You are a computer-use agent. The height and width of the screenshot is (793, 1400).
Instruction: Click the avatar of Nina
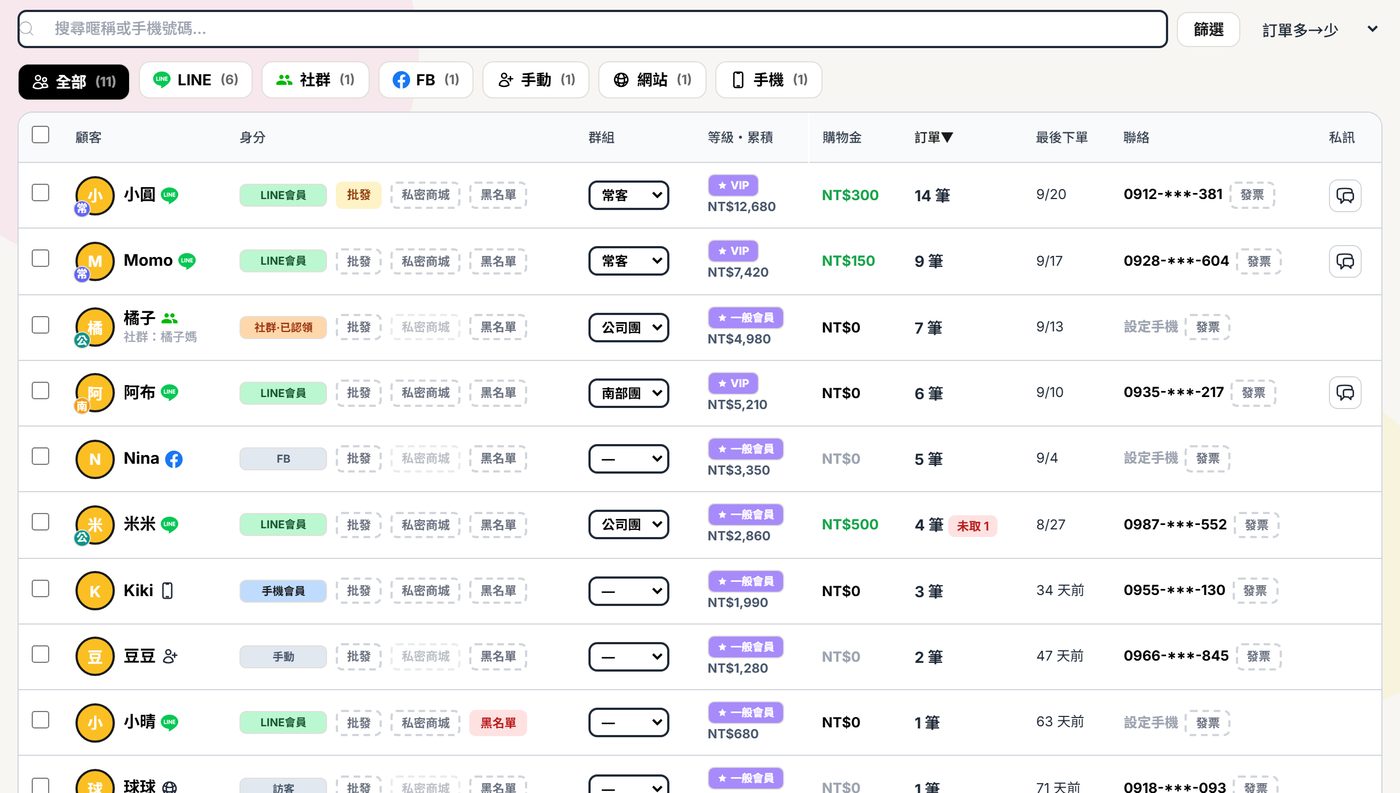coord(95,459)
